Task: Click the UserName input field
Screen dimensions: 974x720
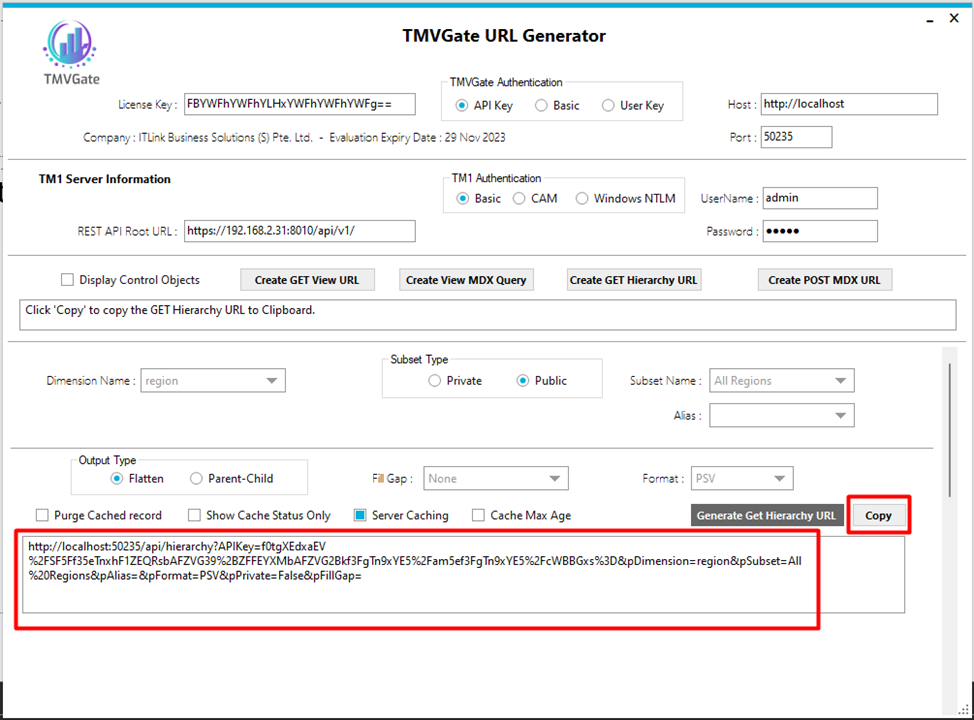Action: tap(820, 198)
